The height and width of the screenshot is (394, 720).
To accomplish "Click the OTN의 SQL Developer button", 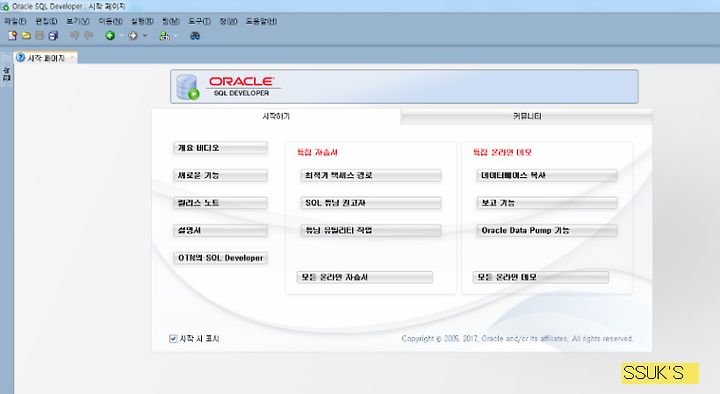I will tap(220, 258).
